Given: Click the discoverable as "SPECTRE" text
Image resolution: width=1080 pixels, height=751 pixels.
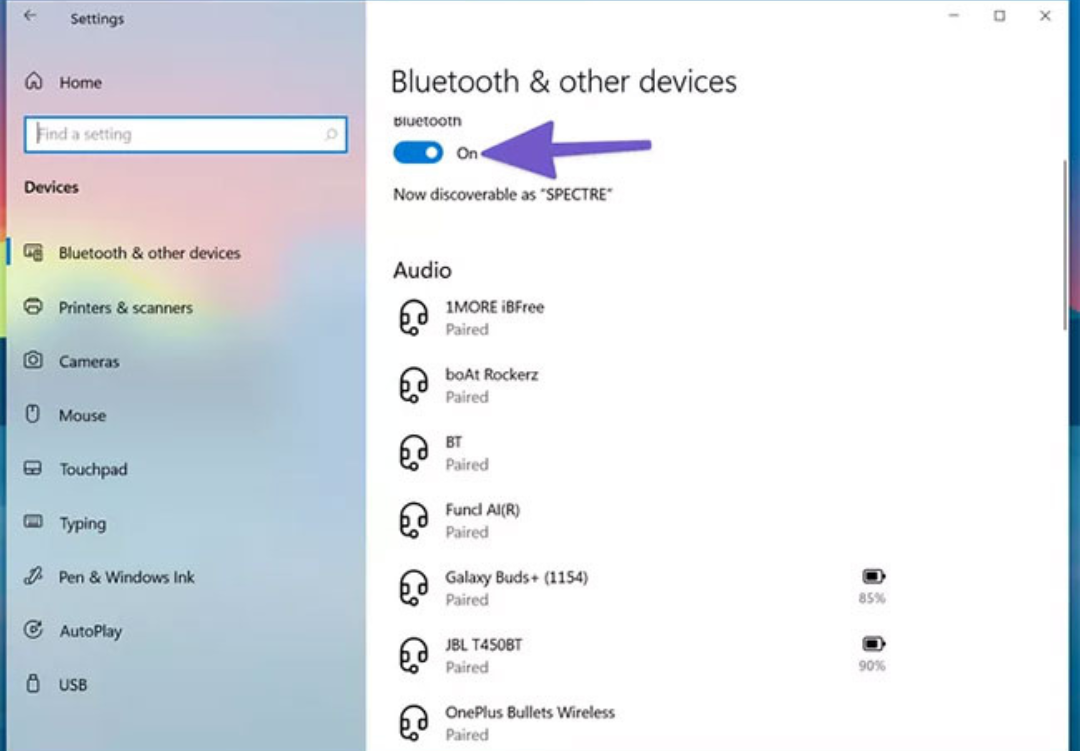Looking at the screenshot, I should pyautogui.click(x=503, y=194).
